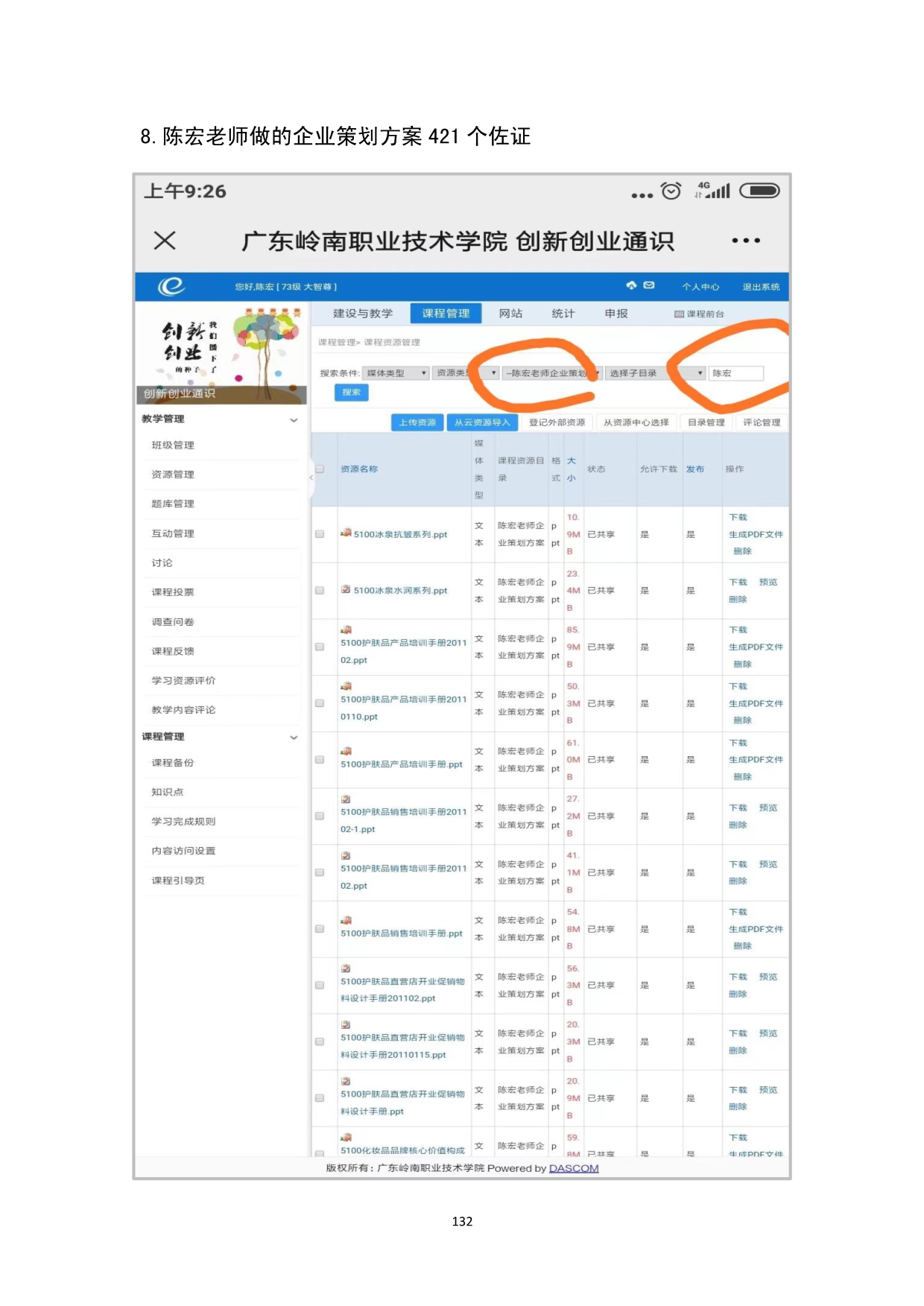Close the page with the X icon
The image size is (924, 1306).
(165, 240)
